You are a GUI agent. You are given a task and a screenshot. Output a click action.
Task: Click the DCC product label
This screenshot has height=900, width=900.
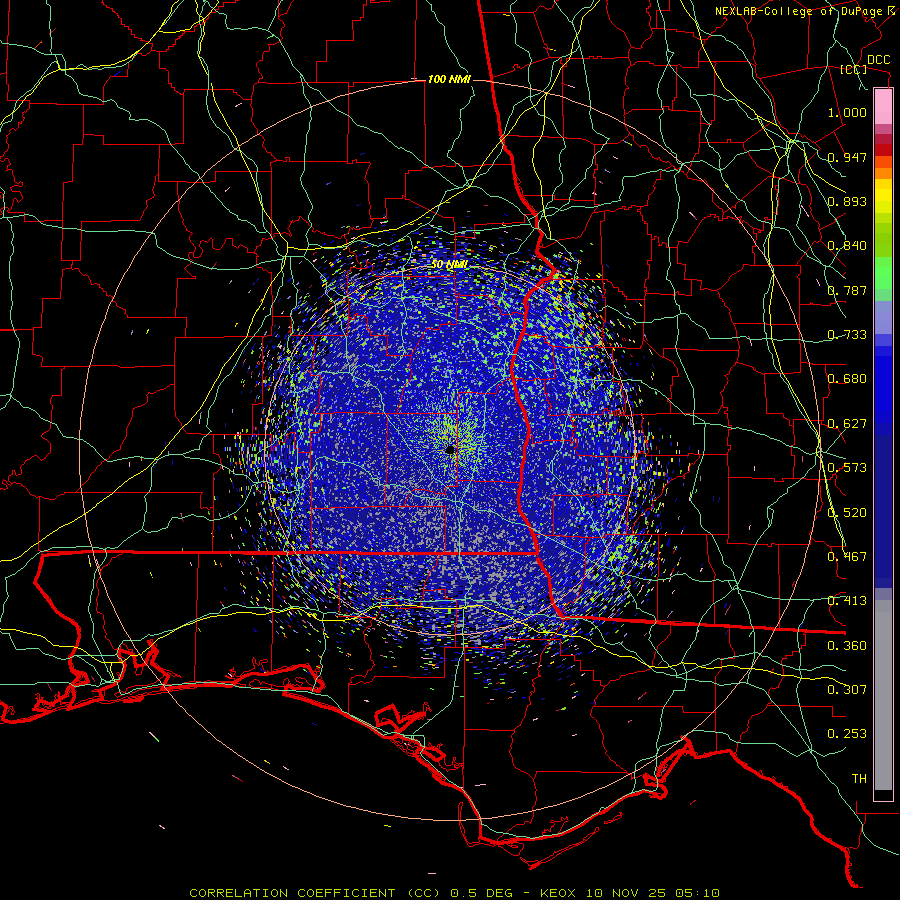click(878, 60)
